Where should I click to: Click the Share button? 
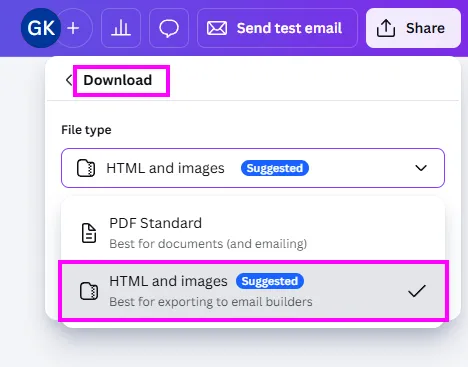pyautogui.click(x=413, y=28)
